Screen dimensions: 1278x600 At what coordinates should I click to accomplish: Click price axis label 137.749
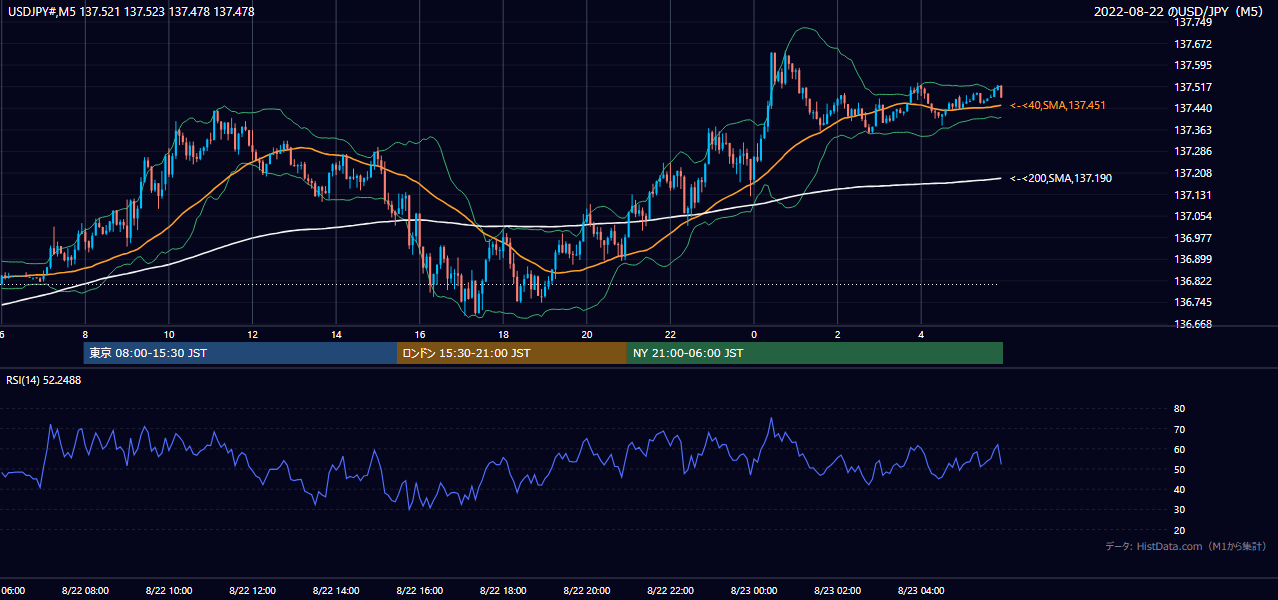pos(1192,22)
